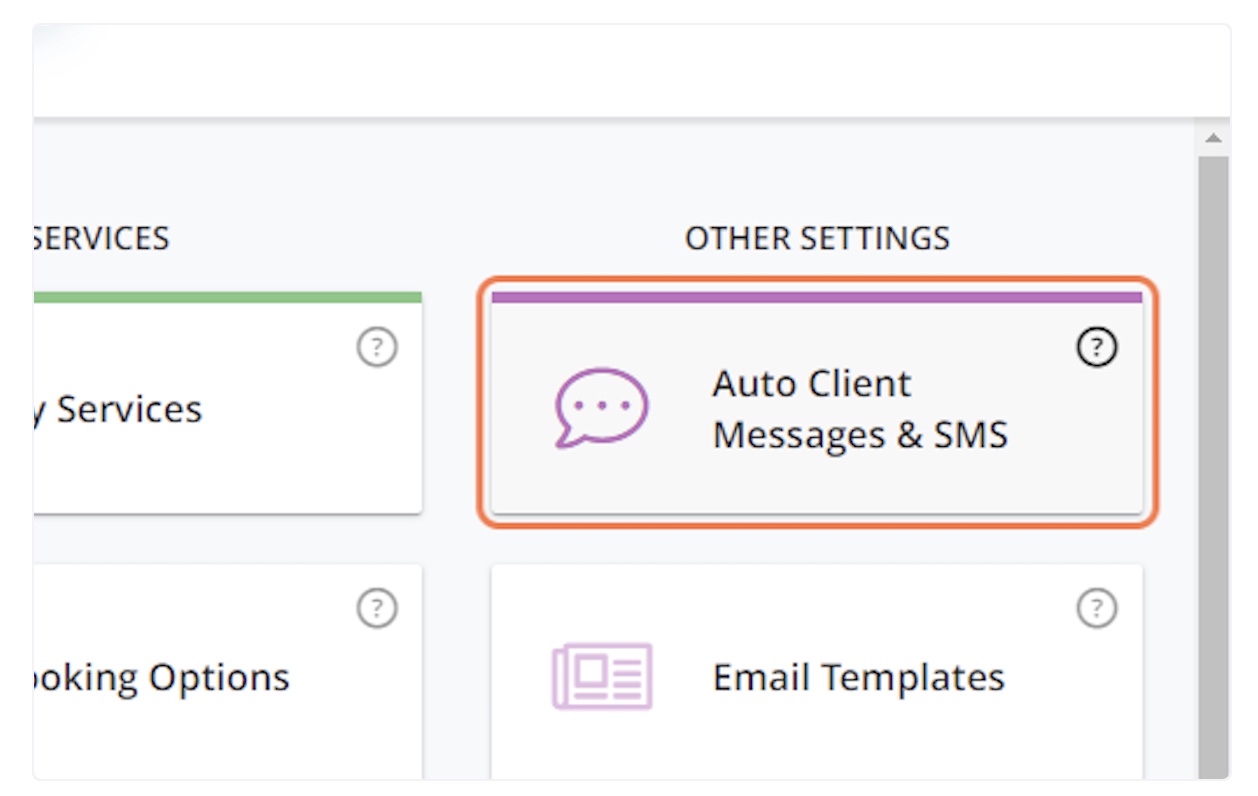Click the speech bubble messages icon

pos(601,407)
